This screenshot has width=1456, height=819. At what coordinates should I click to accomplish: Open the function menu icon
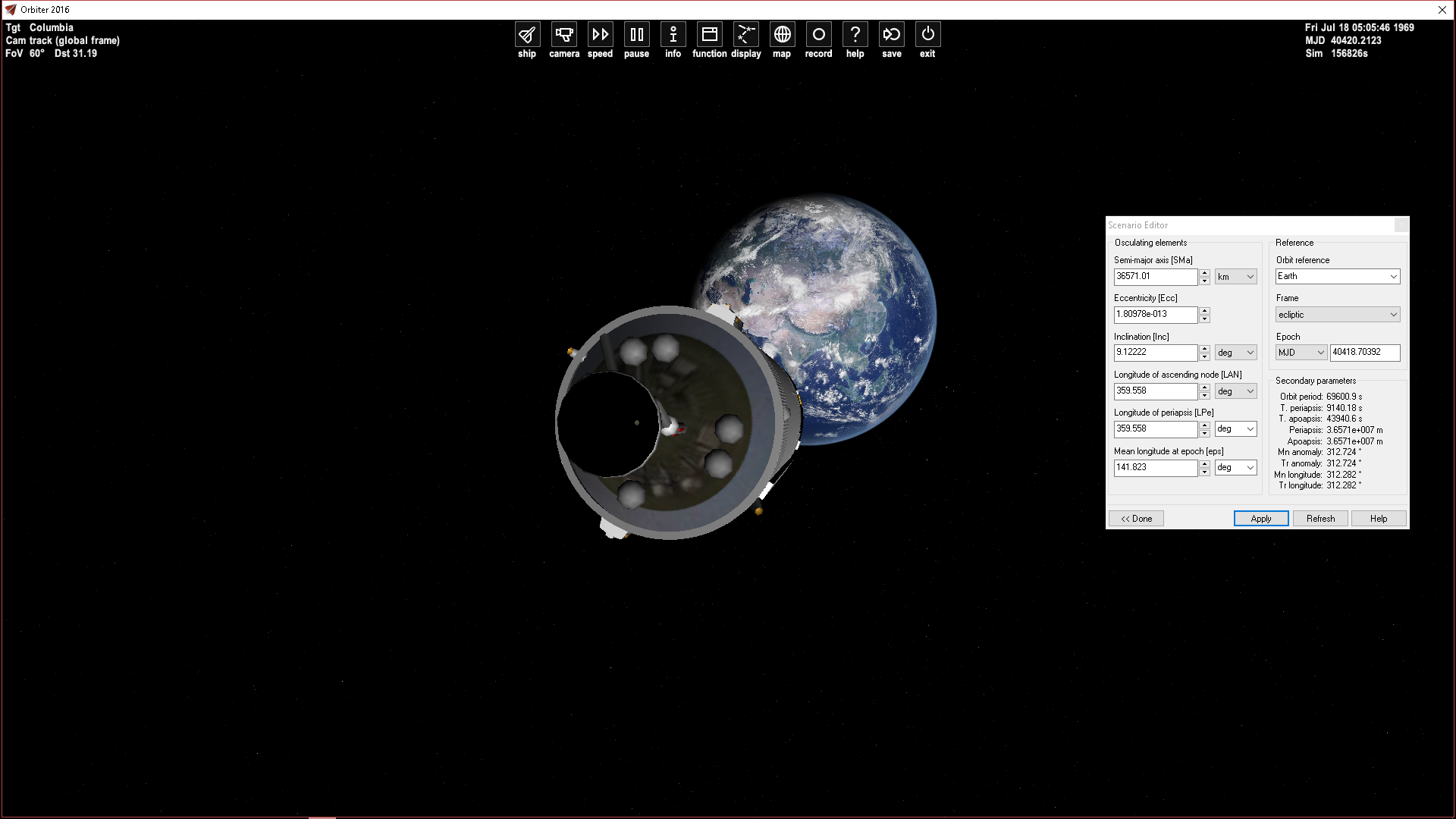709,35
